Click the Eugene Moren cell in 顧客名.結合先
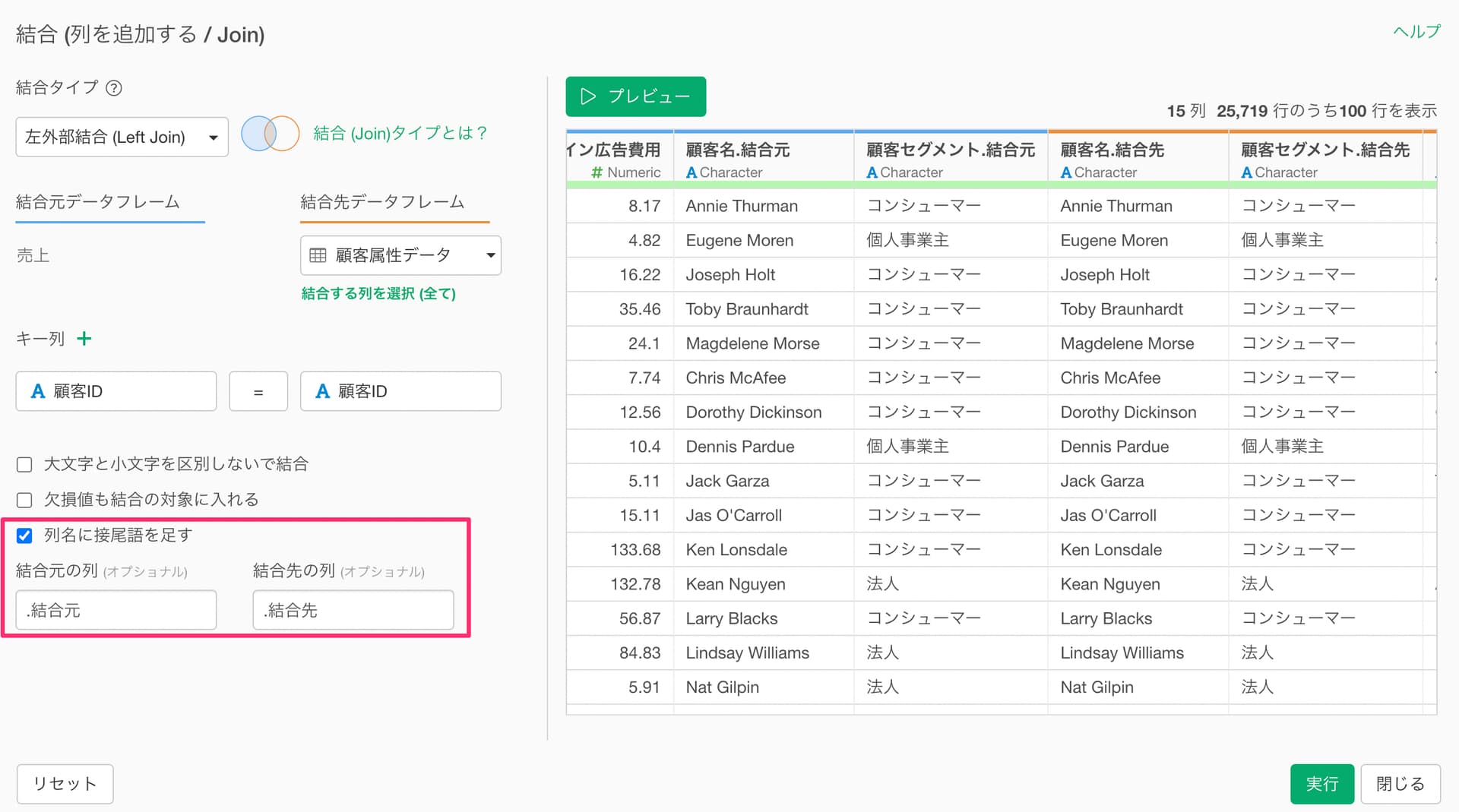1459x812 pixels. click(x=1138, y=241)
